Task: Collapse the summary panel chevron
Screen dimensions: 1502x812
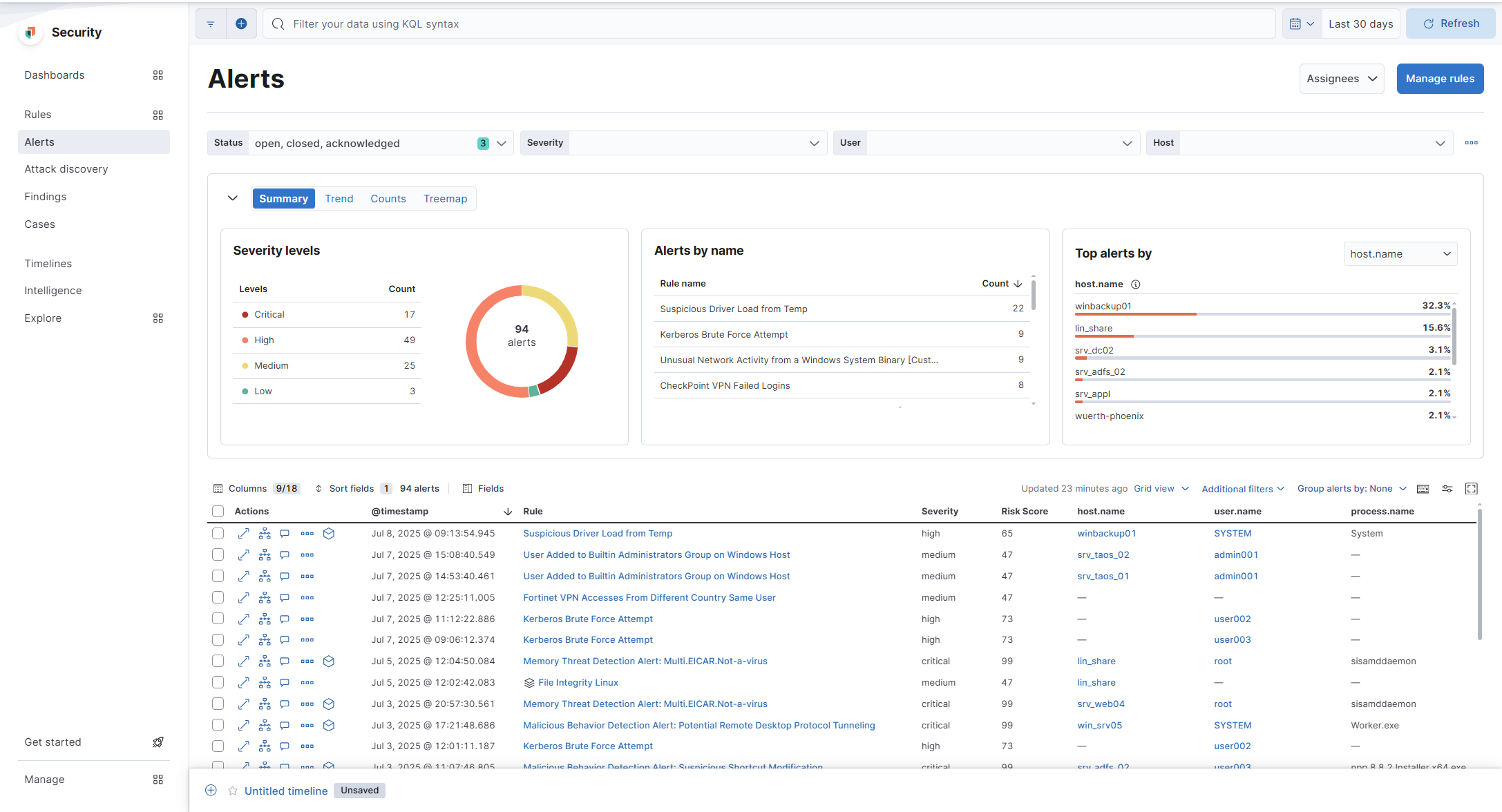Action: (x=233, y=198)
